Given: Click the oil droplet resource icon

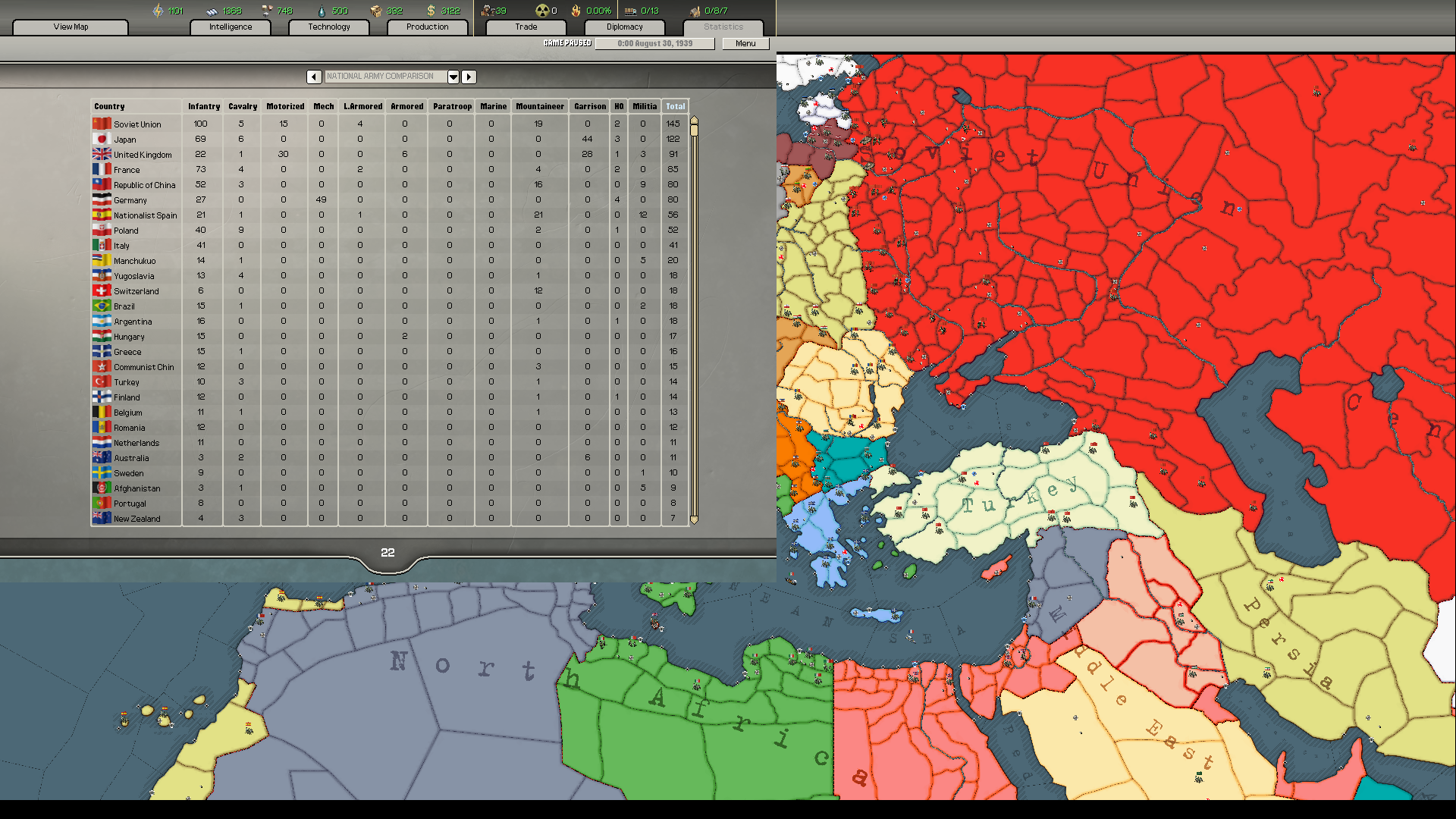Looking at the screenshot, I should 324,10.
